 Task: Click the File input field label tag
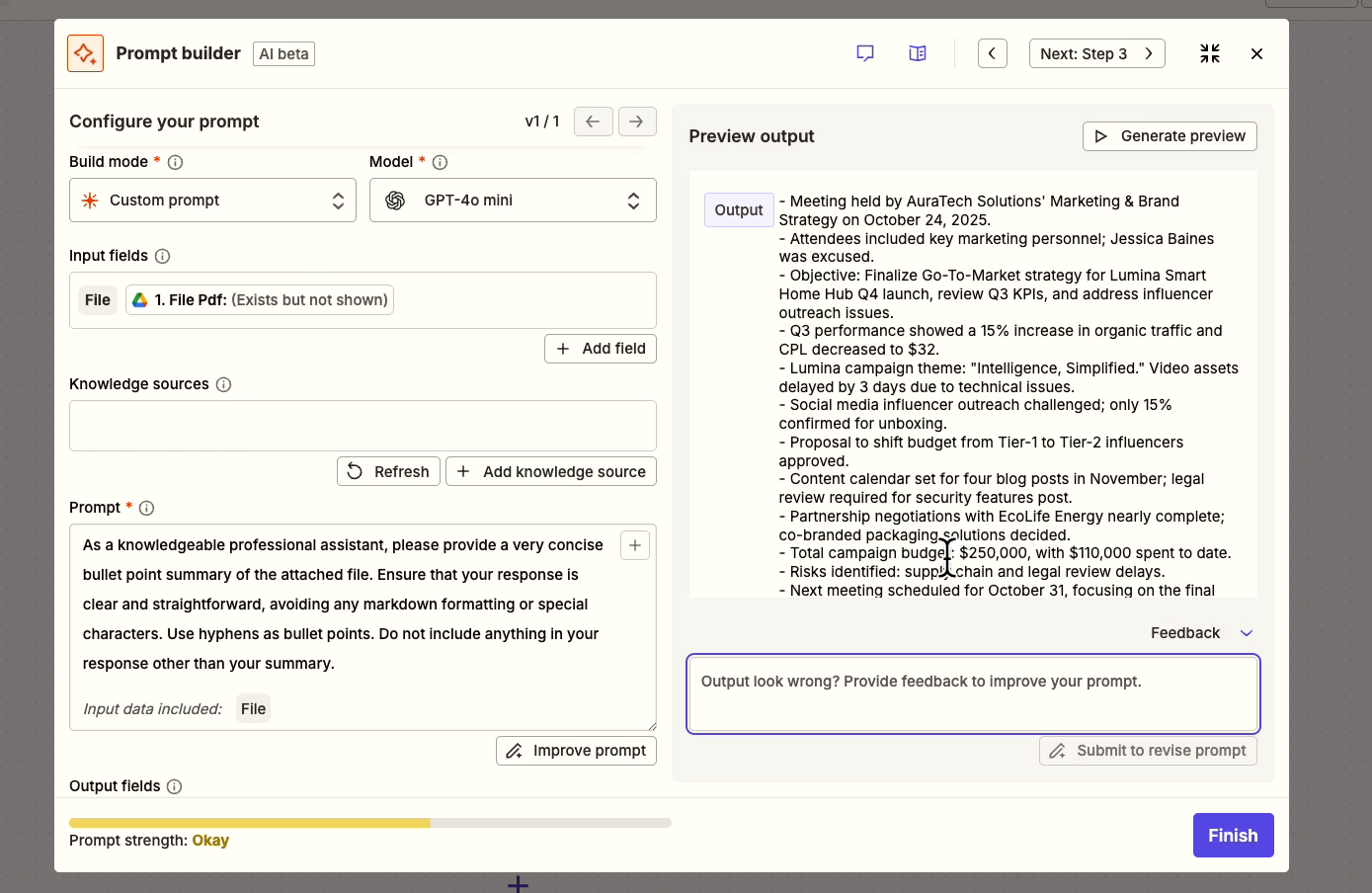tap(98, 300)
